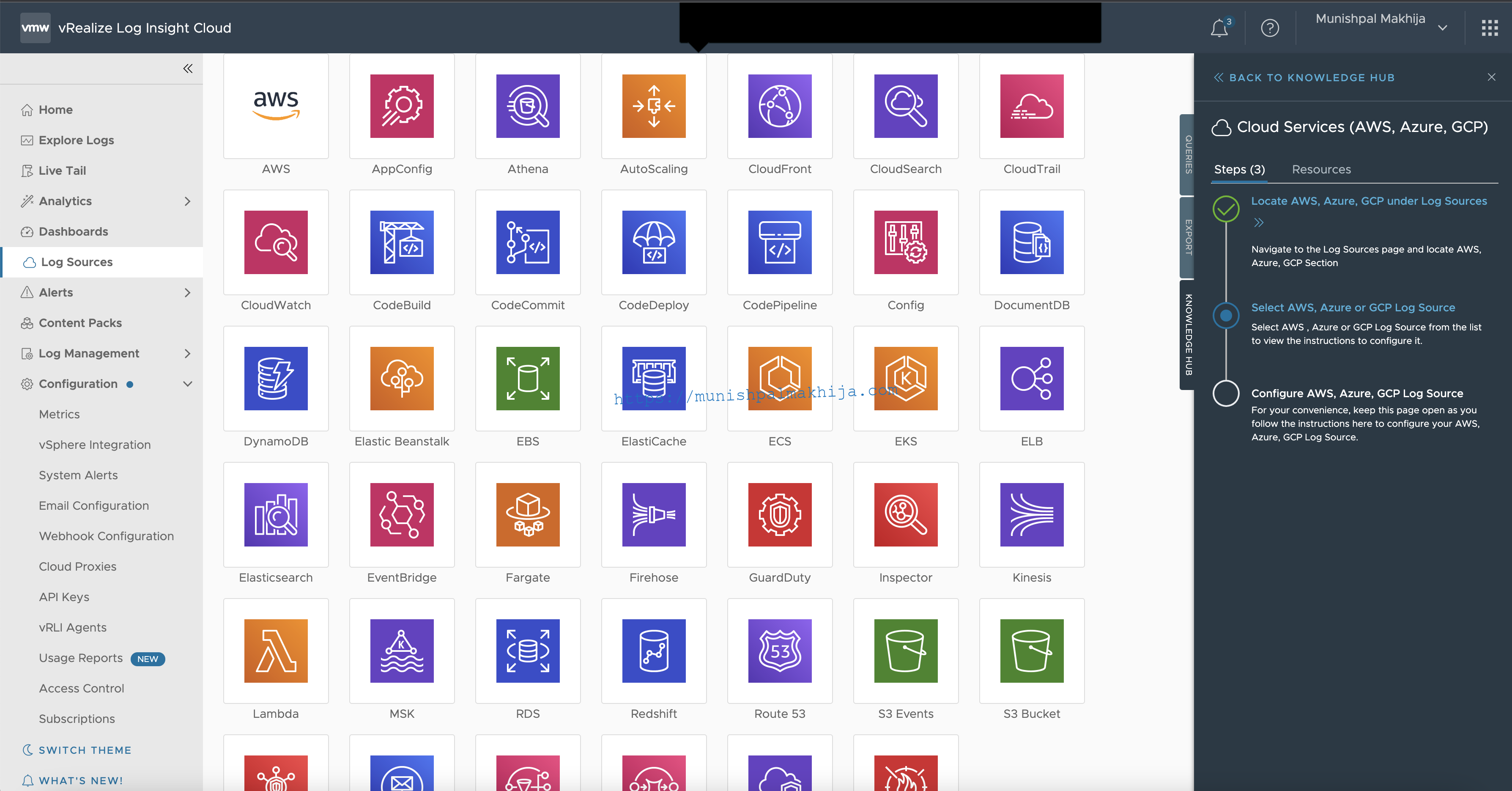Select the CodeCommit service icon
The image size is (1512, 791).
528,242
